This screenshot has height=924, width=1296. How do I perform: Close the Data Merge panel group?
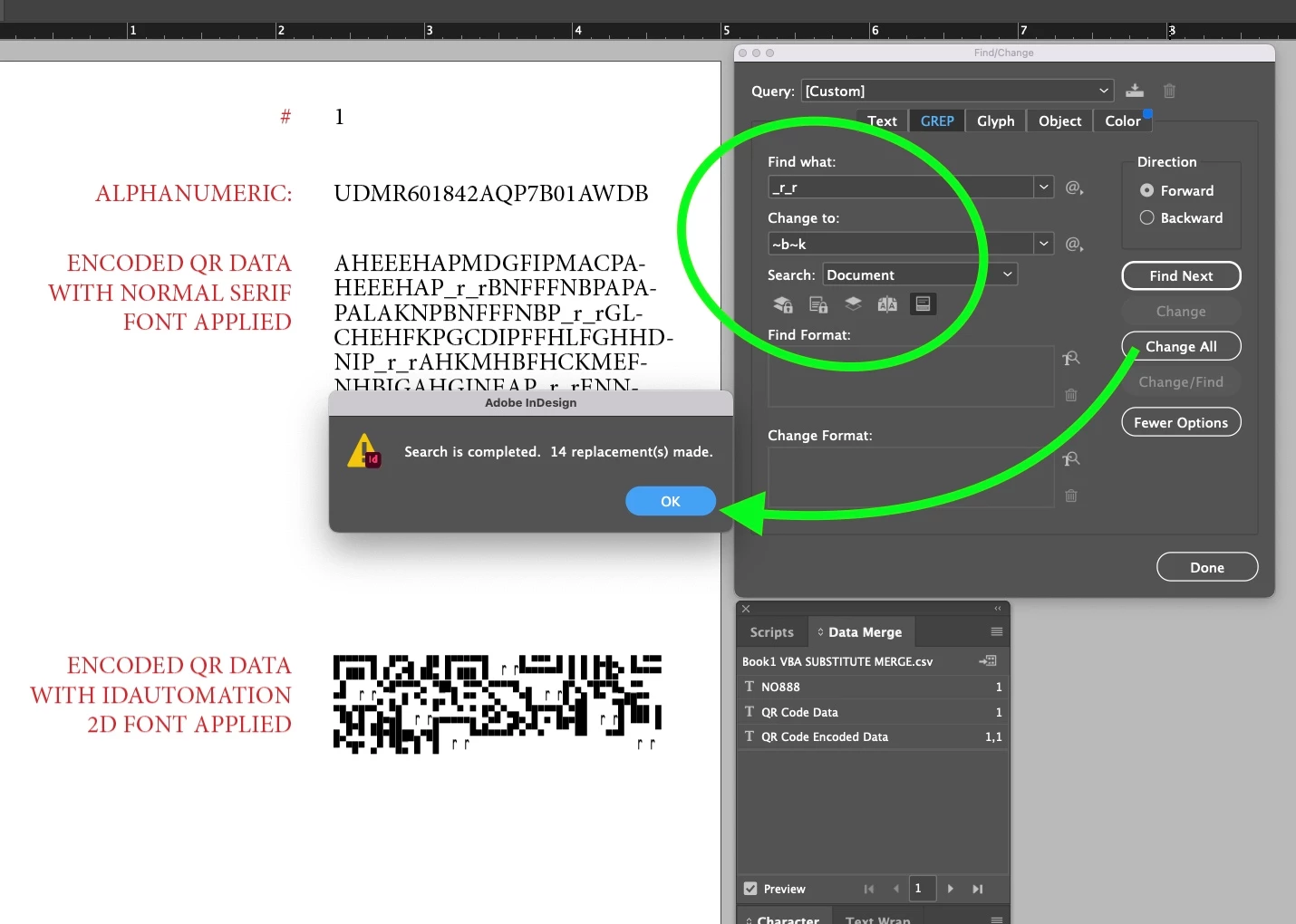point(746,609)
